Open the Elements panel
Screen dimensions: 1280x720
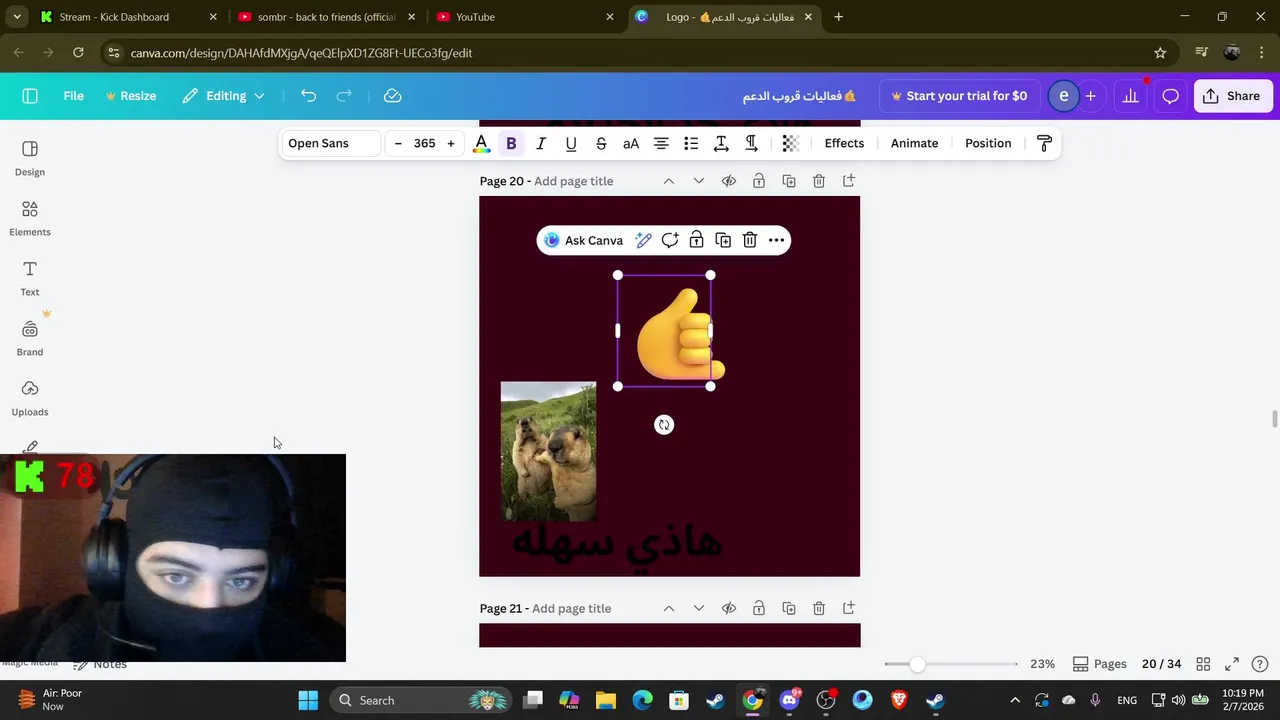tap(30, 218)
